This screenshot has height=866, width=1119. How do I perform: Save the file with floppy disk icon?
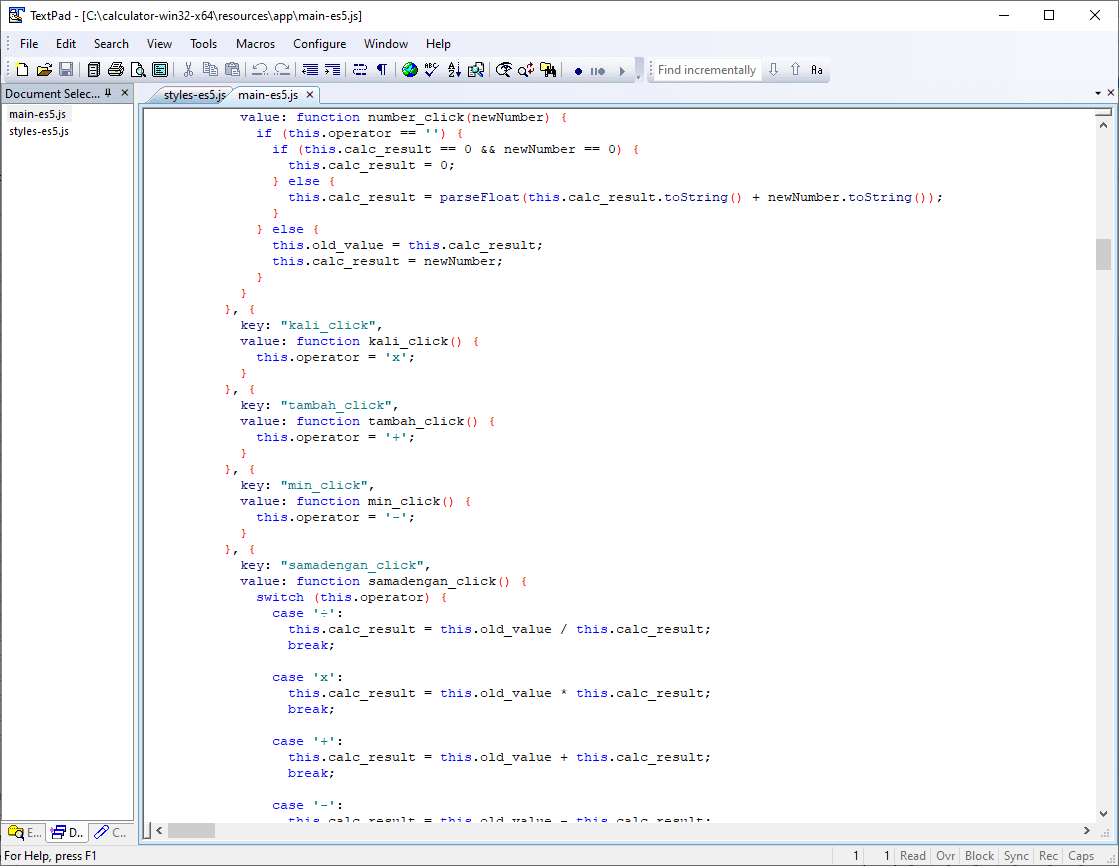pyautogui.click(x=66, y=70)
